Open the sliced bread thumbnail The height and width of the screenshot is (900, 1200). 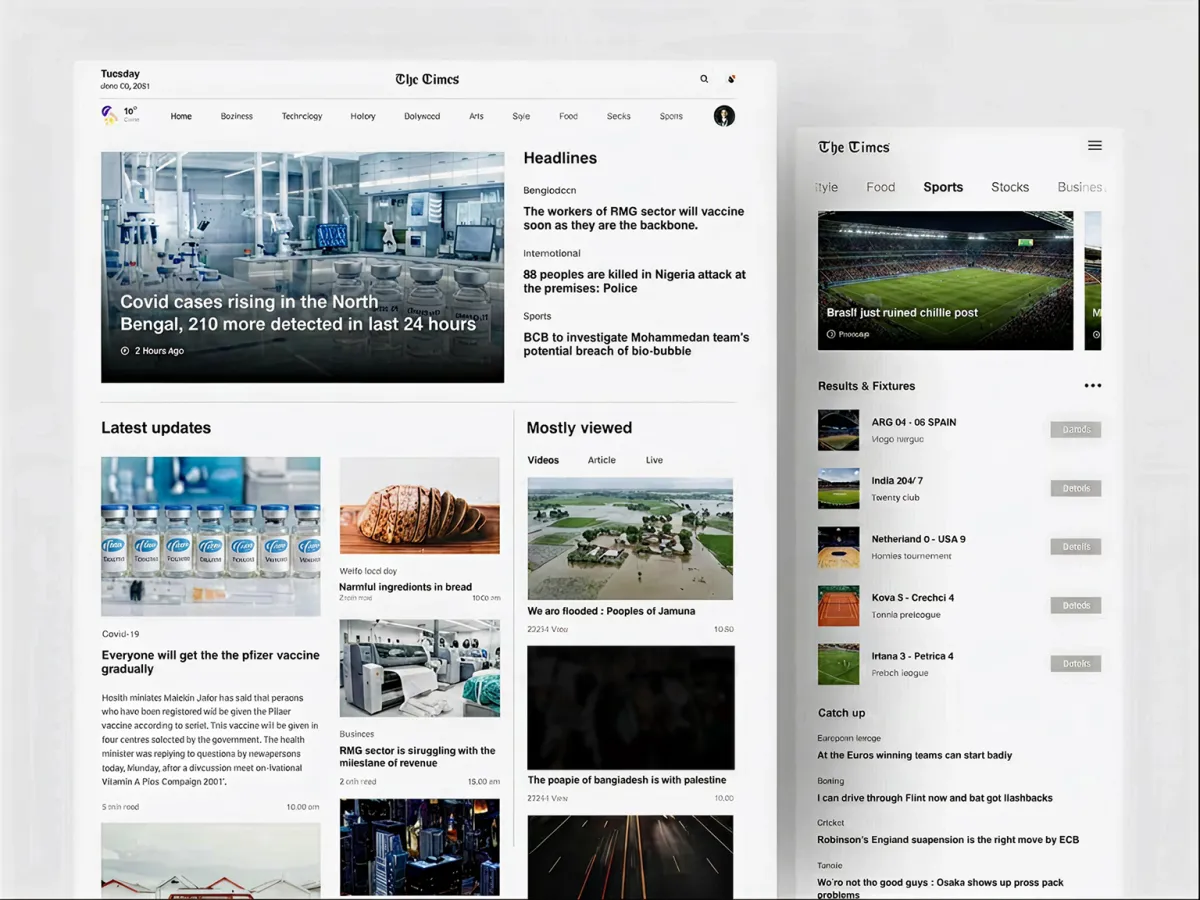point(420,506)
